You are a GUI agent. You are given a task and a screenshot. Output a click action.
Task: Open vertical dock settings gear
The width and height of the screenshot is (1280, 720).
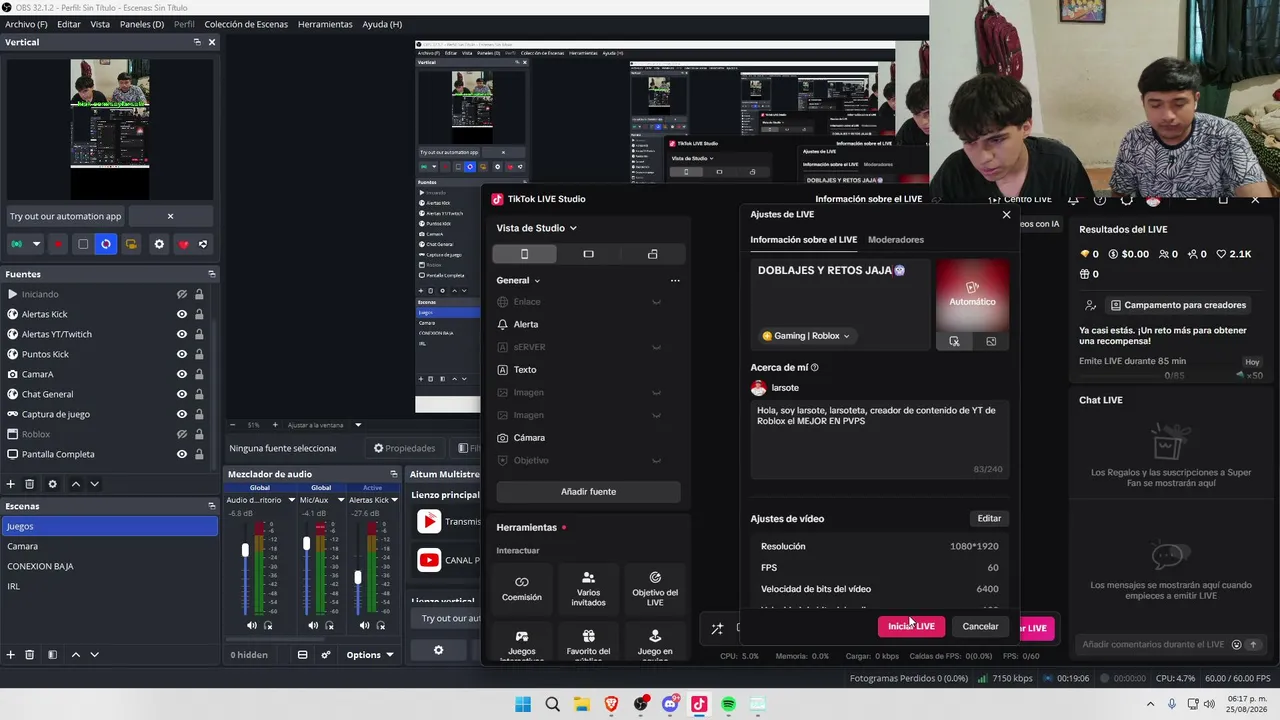[x=159, y=244]
